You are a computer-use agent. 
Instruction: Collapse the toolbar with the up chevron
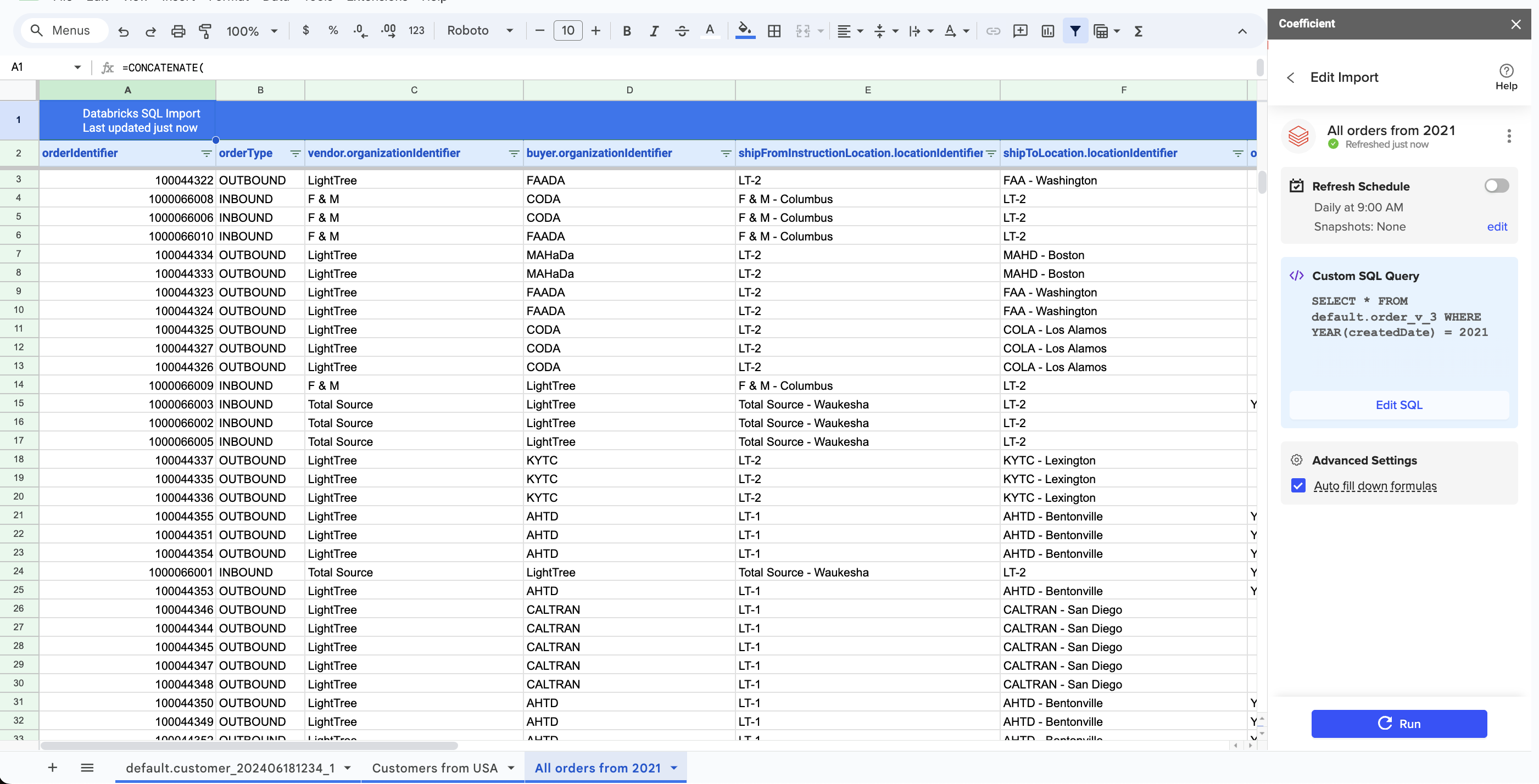pyautogui.click(x=1242, y=31)
